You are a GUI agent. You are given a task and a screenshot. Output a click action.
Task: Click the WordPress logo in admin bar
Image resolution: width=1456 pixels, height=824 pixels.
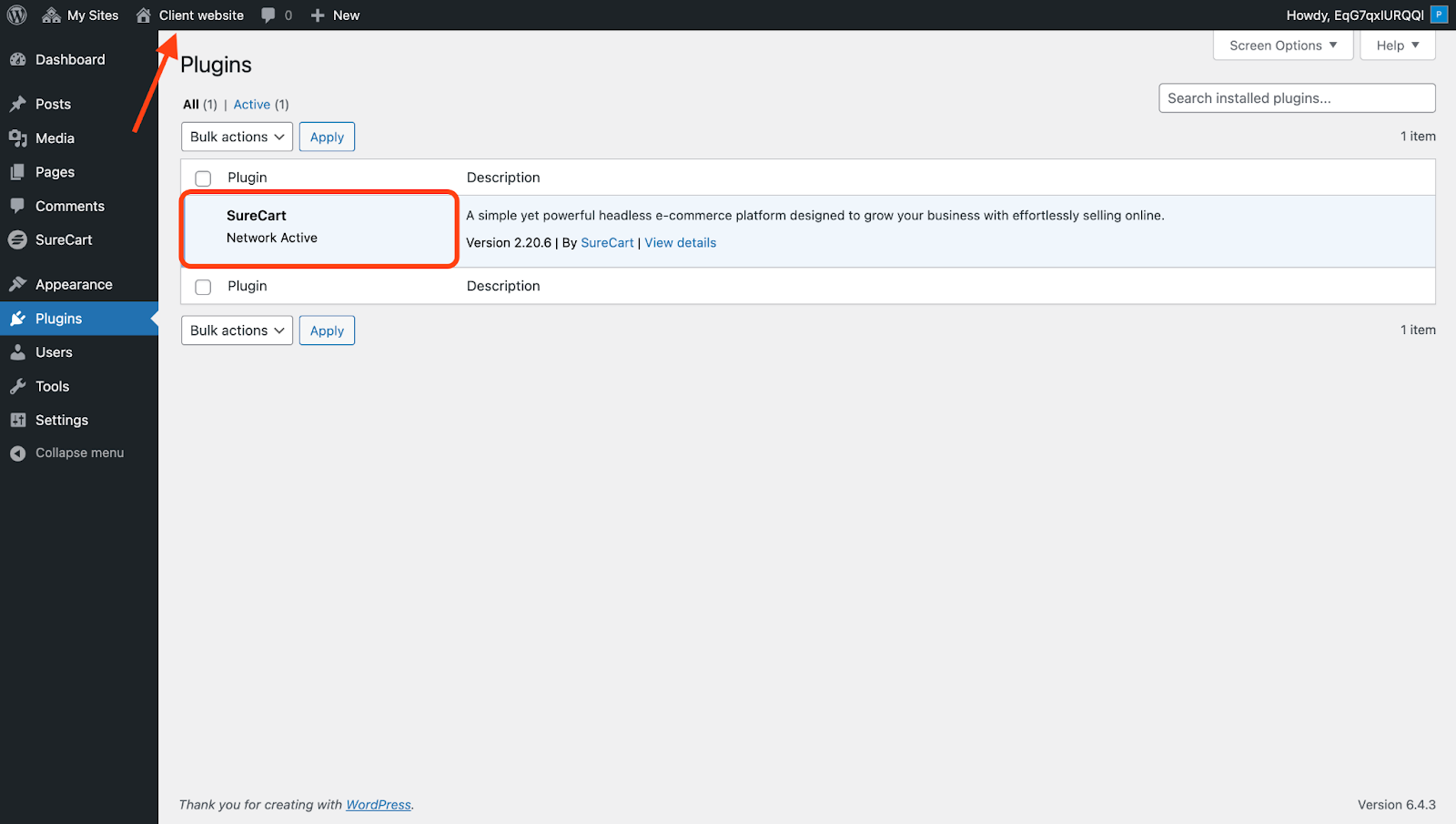pos(16,15)
